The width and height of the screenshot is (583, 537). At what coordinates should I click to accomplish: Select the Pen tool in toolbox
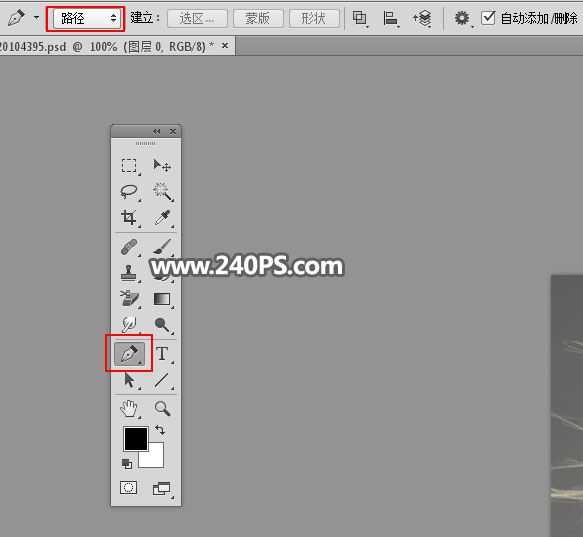coord(129,354)
